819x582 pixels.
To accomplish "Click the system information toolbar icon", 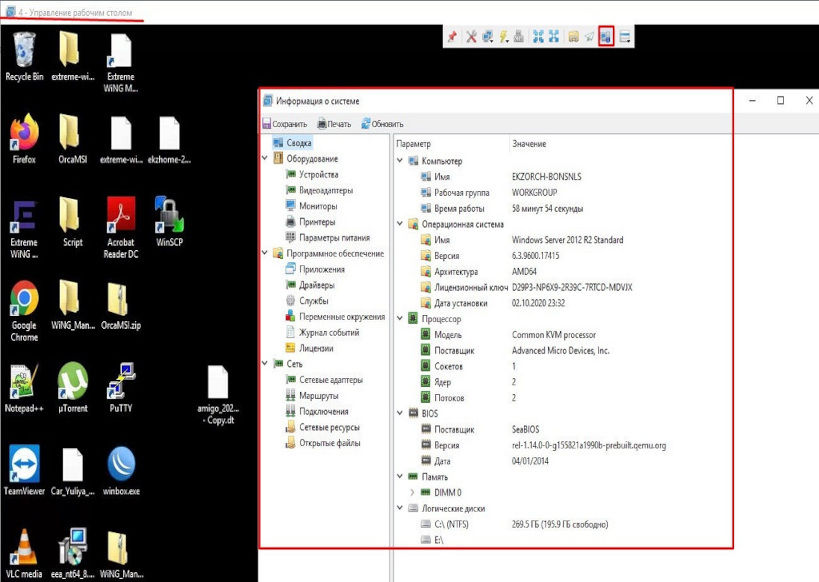I will (606, 37).
